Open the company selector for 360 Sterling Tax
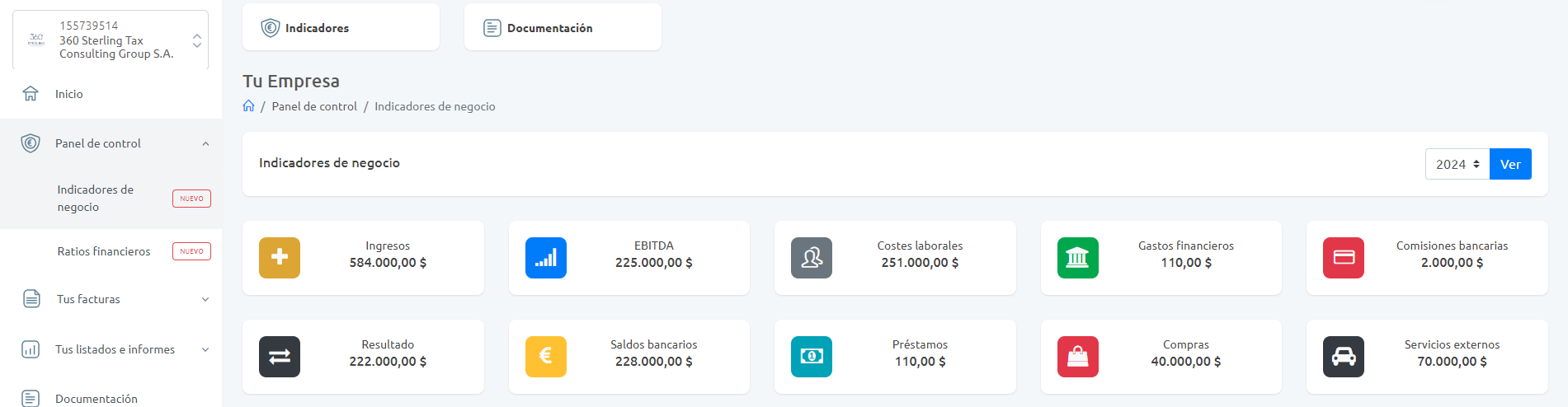 pos(111,40)
